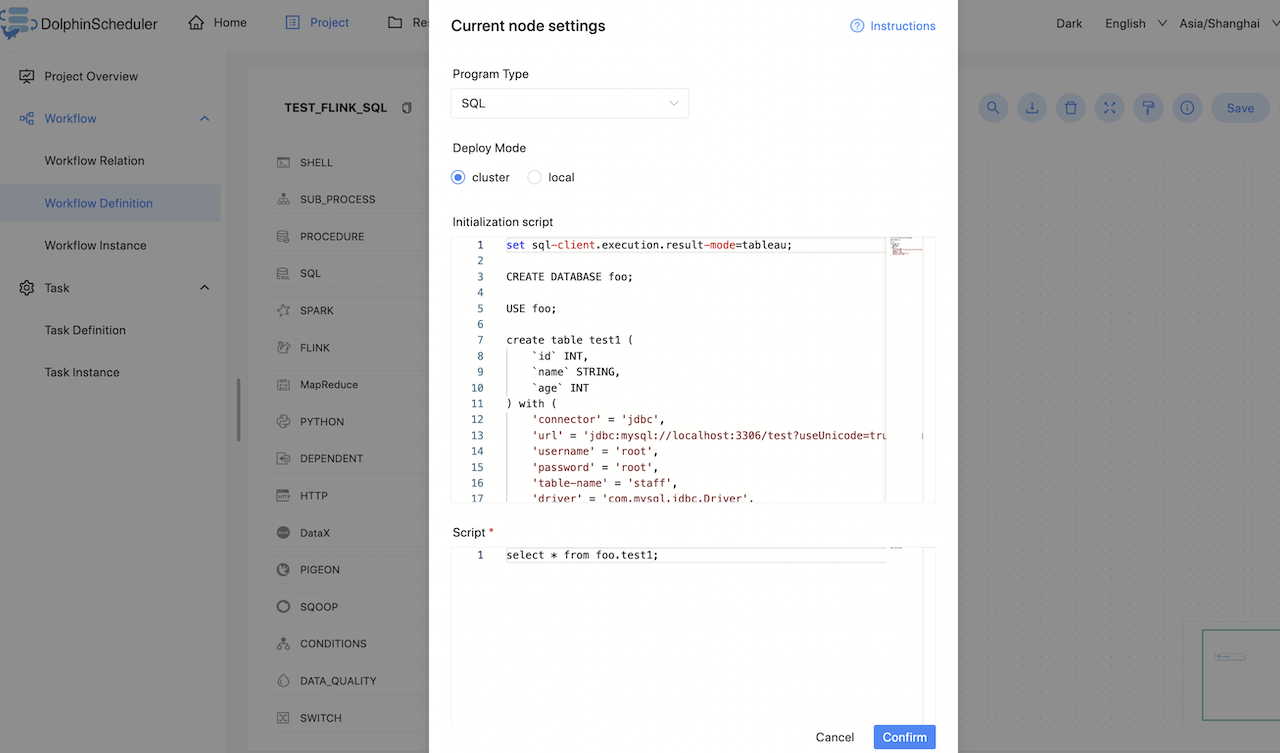Screen dimensions: 1280x753
Task: Click the Cancel button
Action: pos(835,737)
